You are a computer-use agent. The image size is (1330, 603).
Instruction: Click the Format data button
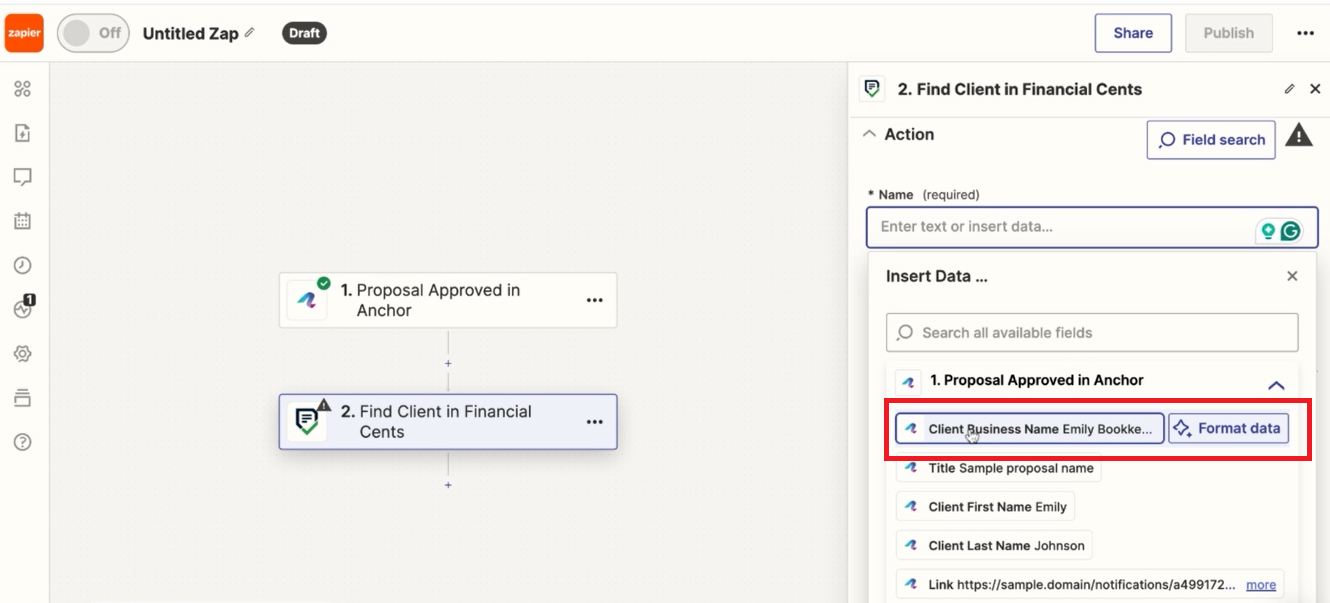[1229, 429]
